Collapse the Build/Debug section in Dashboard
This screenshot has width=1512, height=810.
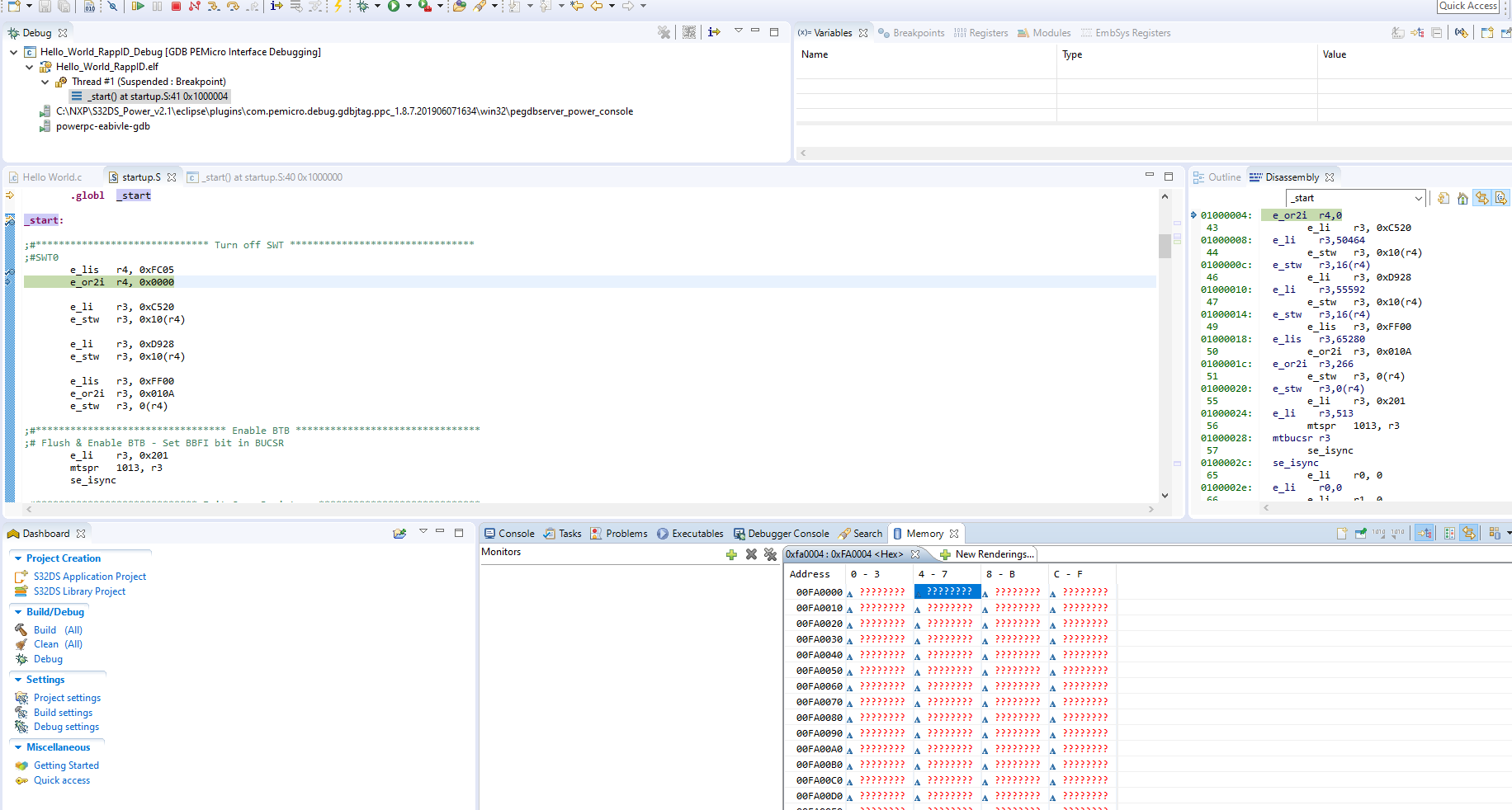pos(18,612)
